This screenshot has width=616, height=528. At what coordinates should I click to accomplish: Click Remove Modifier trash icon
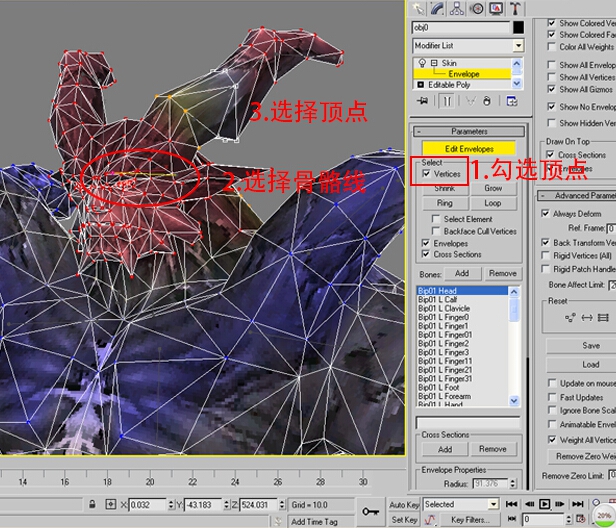pos(487,101)
